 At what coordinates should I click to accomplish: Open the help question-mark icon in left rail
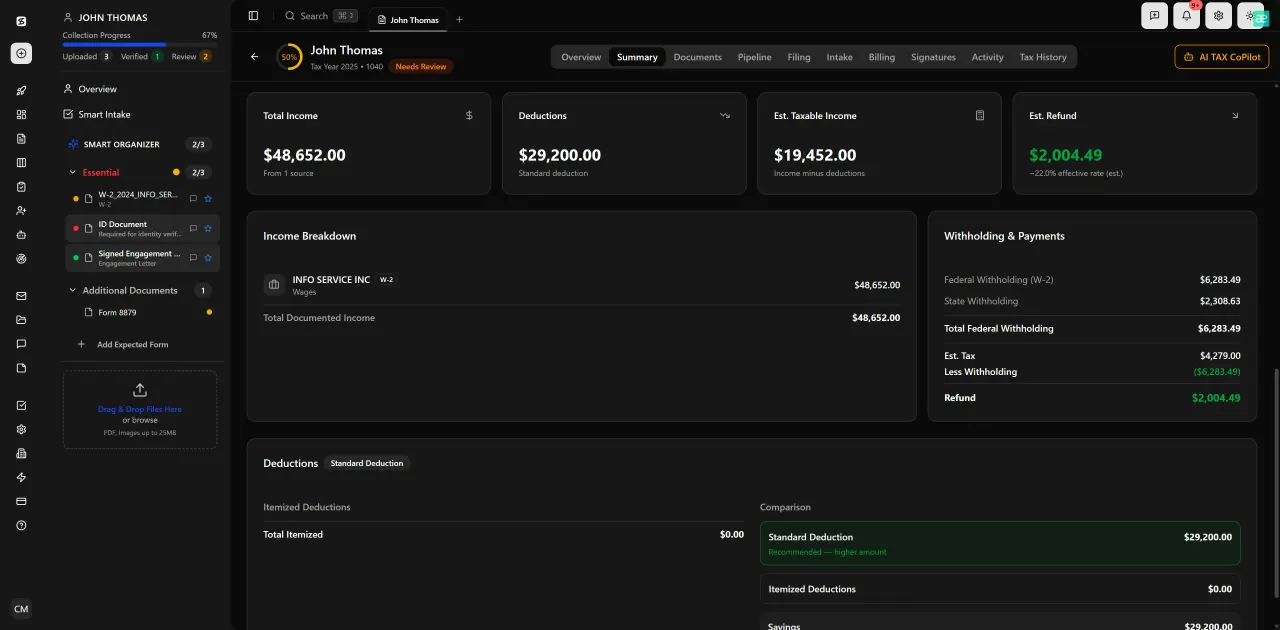[x=21, y=525]
